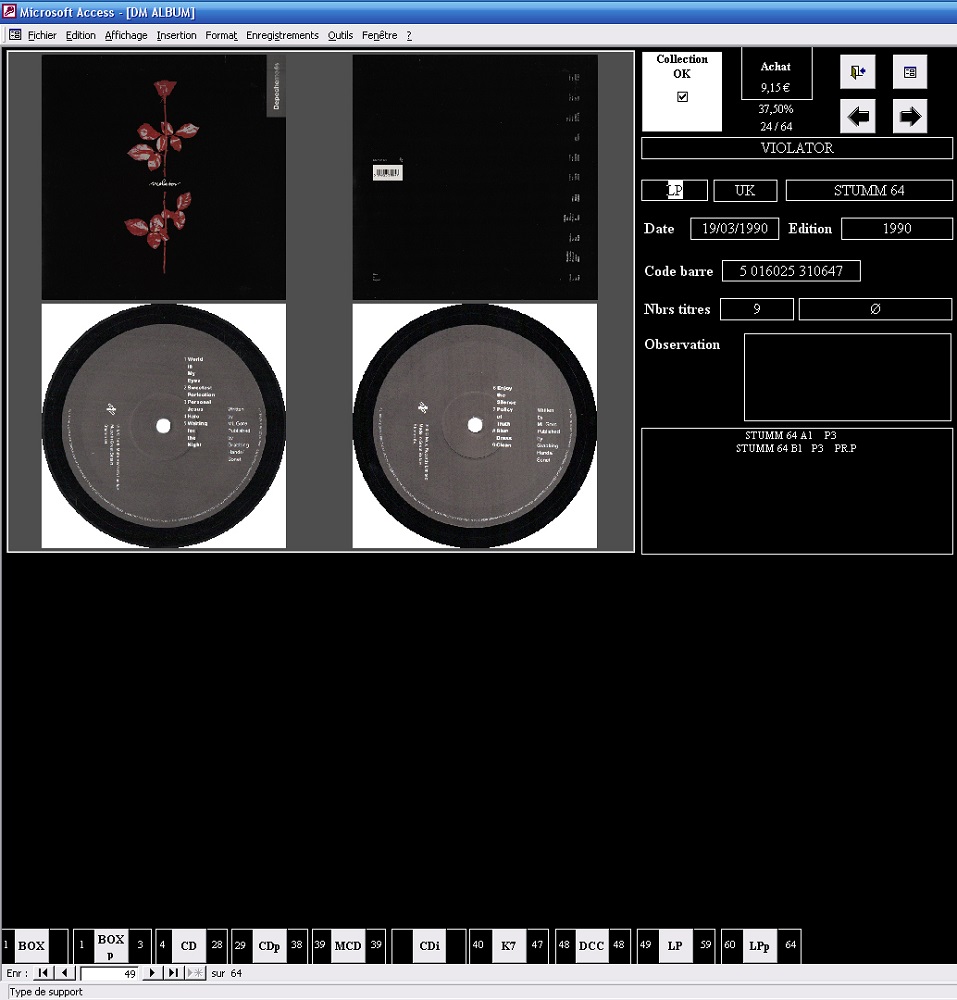
Task: Click the number 47 after K7 button
Action: click(537, 945)
